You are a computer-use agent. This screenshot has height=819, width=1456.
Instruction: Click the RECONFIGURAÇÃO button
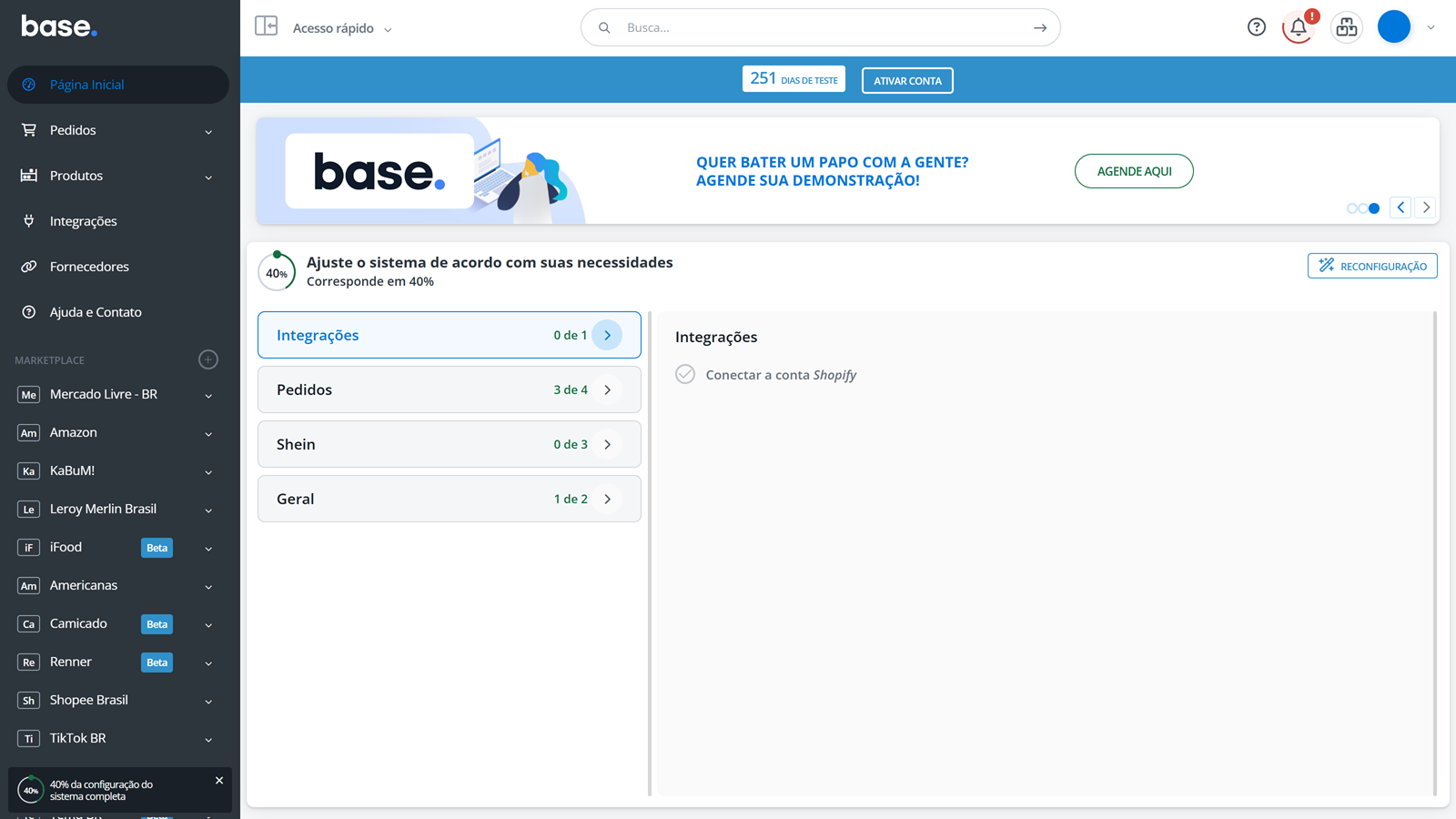pyautogui.click(x=1372, y=266)
